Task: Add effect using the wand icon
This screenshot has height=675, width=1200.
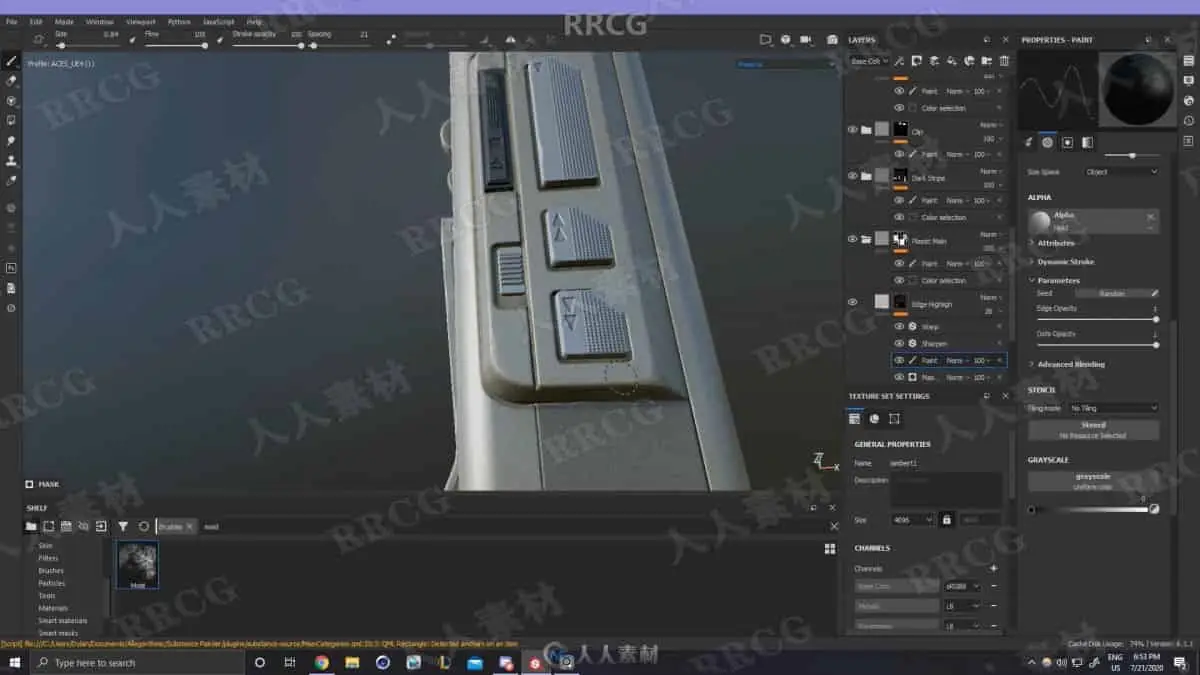Action: 897,61
